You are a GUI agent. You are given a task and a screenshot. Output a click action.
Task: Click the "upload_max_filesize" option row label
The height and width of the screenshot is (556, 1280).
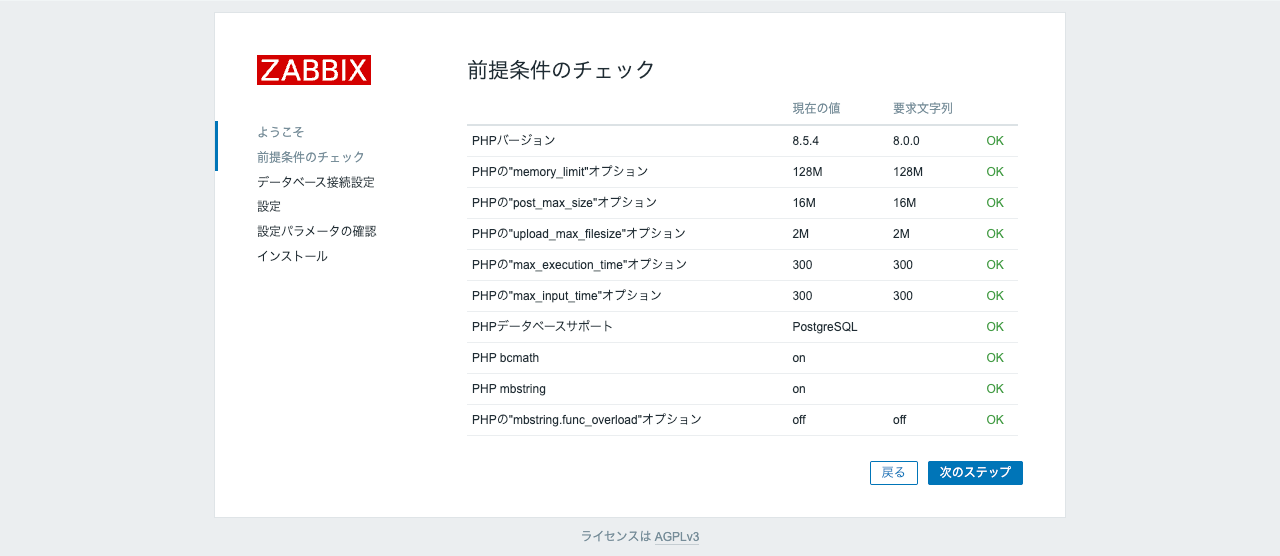tap(579, 234)
